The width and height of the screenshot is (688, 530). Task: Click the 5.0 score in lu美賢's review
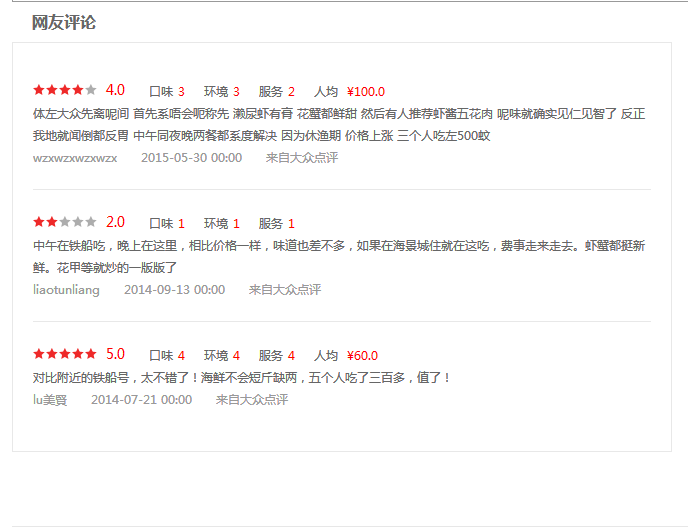115,354
